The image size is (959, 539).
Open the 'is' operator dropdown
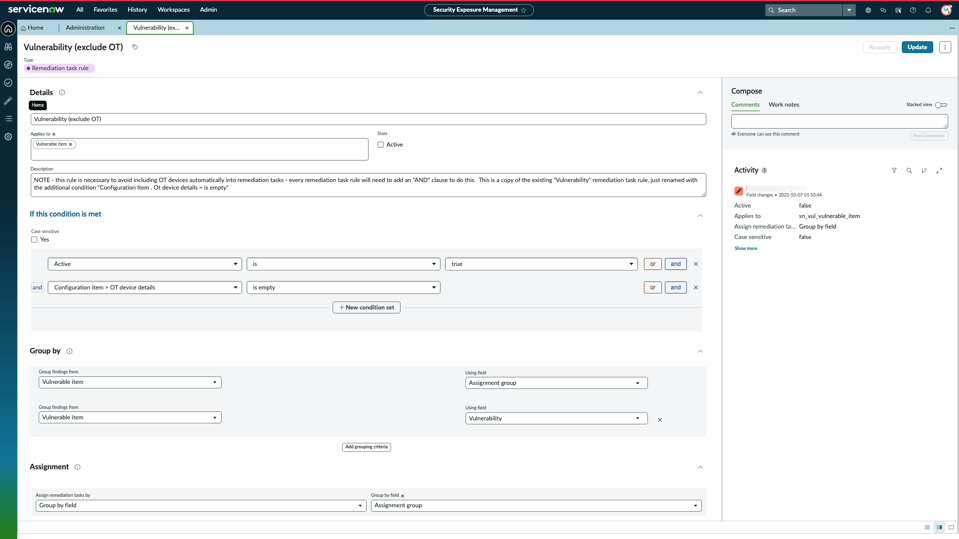[x=343, y=264]
